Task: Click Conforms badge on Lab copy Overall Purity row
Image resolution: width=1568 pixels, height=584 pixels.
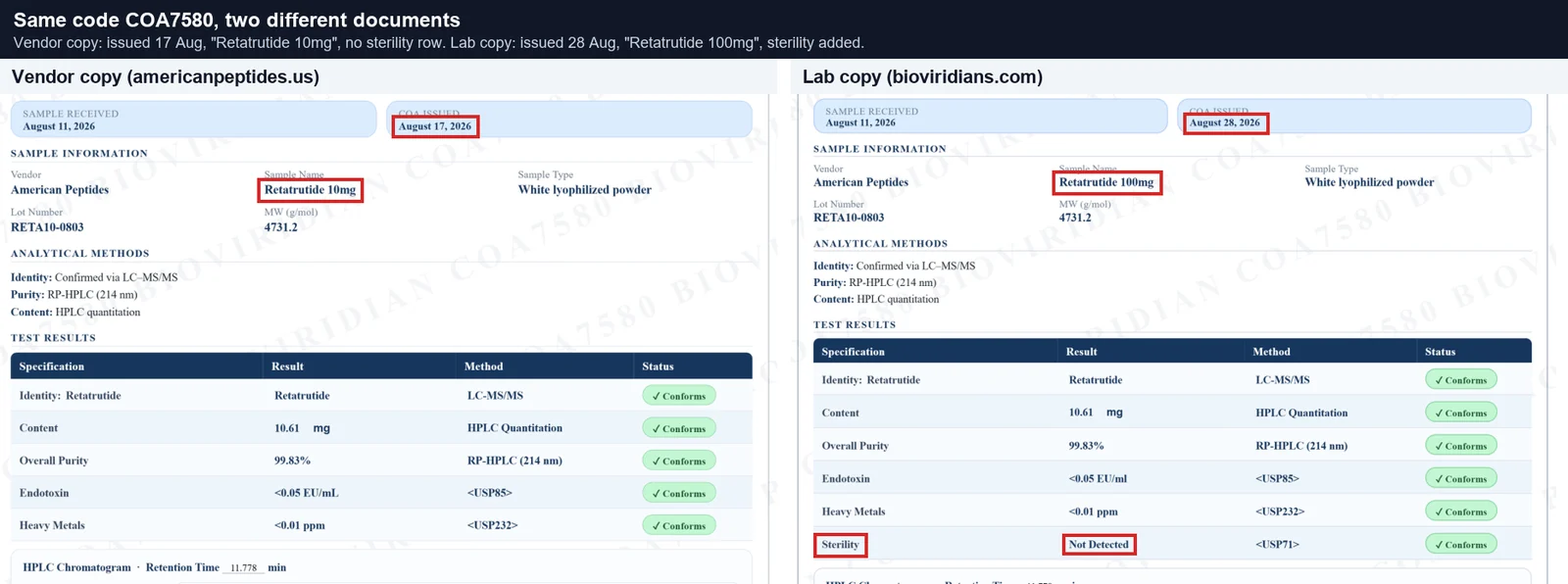Action: [1460, 446]
